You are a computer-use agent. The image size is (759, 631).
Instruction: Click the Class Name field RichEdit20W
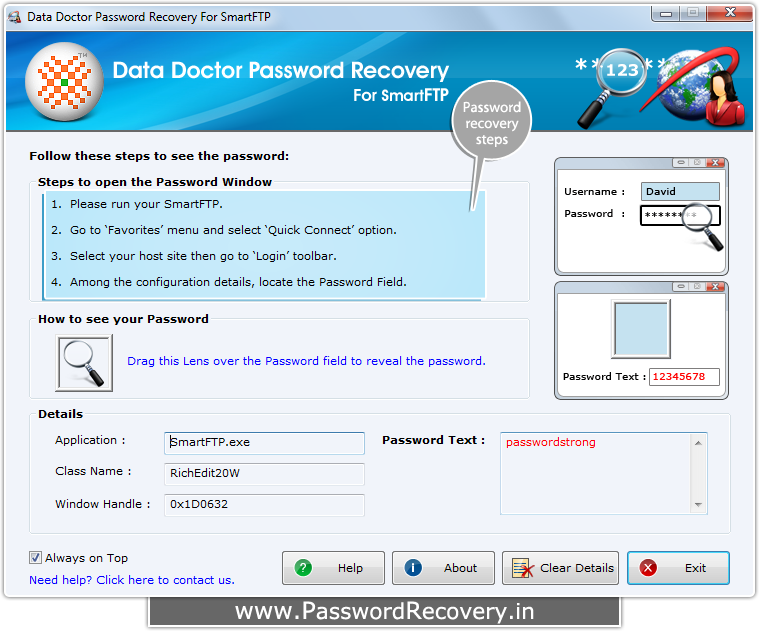point(264,474)
